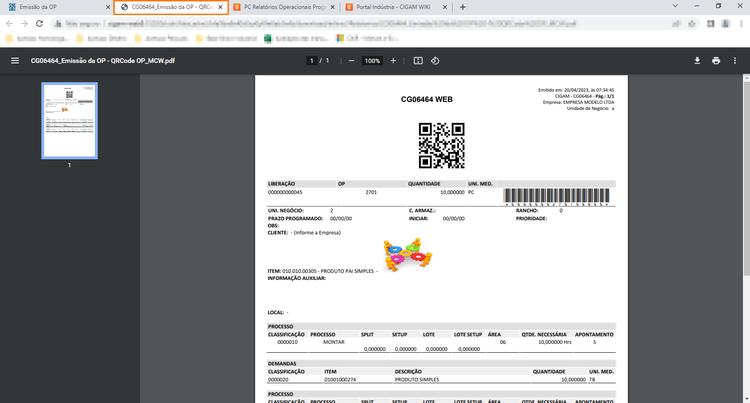Viewport: 750px width, 403px height.
Task: Open the PDF viewer more actions menu
Action: tap(735, 61)
